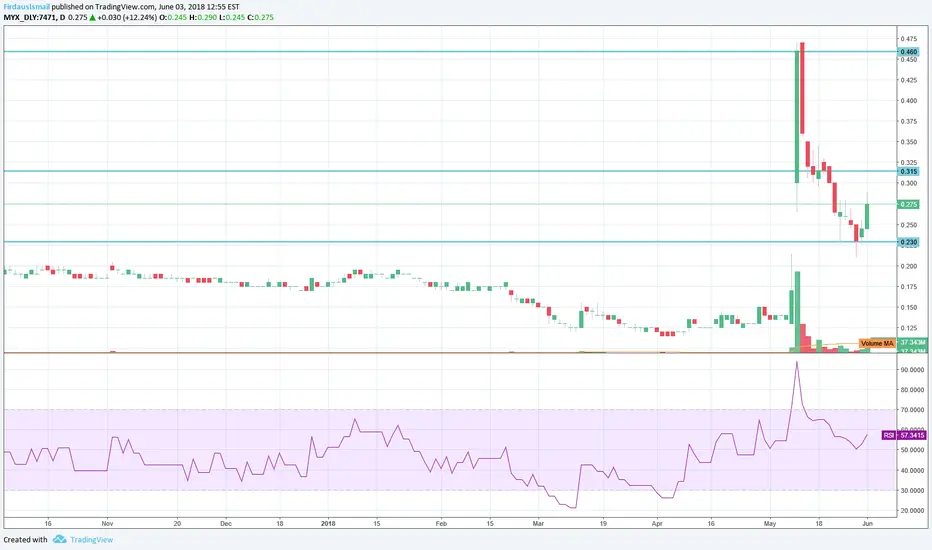Image resolution: width=932 pixels, height=550 pixels.
Task: Click the 0.150 price axis label
Action: point(908,307)
